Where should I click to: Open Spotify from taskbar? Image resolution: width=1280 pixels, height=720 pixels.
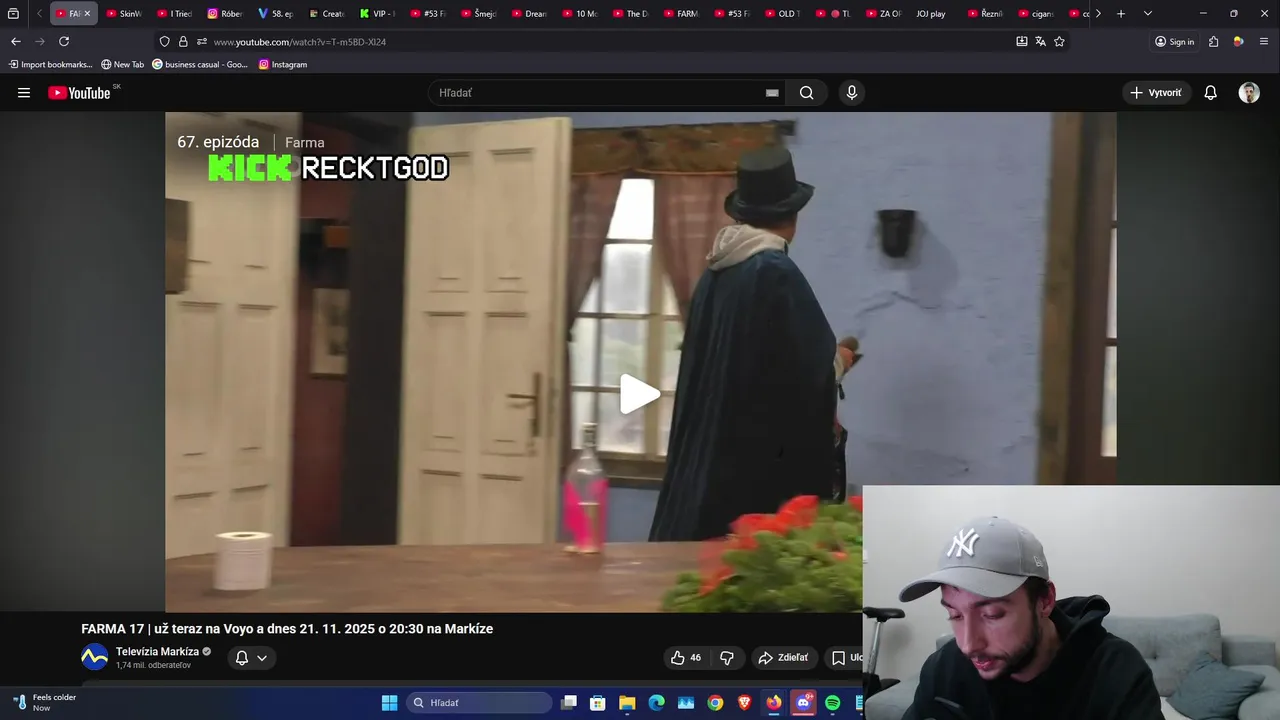pos(832,703)
